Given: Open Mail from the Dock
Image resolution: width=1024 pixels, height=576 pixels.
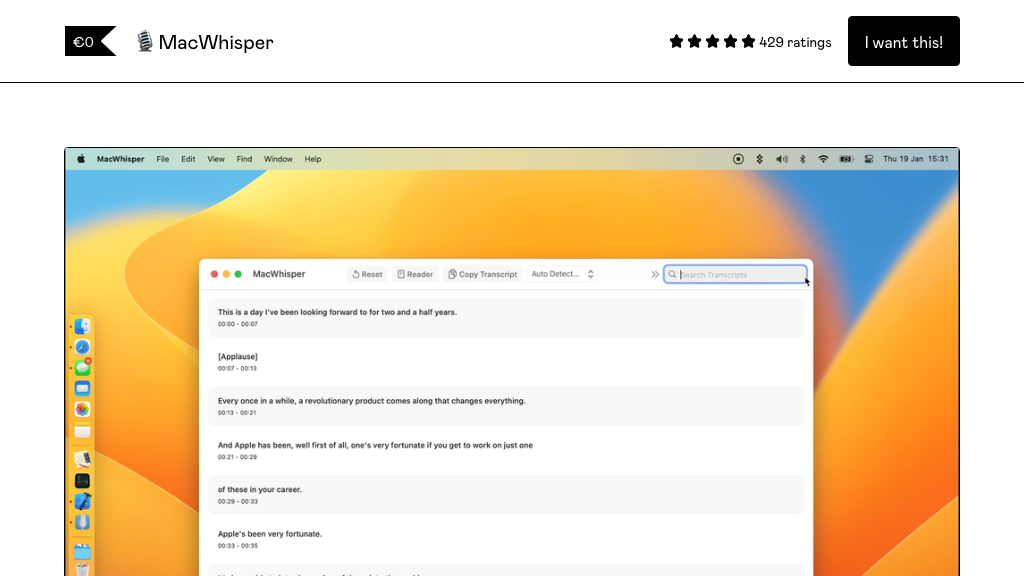Looking at the screenshot, I should coord(82,388).
